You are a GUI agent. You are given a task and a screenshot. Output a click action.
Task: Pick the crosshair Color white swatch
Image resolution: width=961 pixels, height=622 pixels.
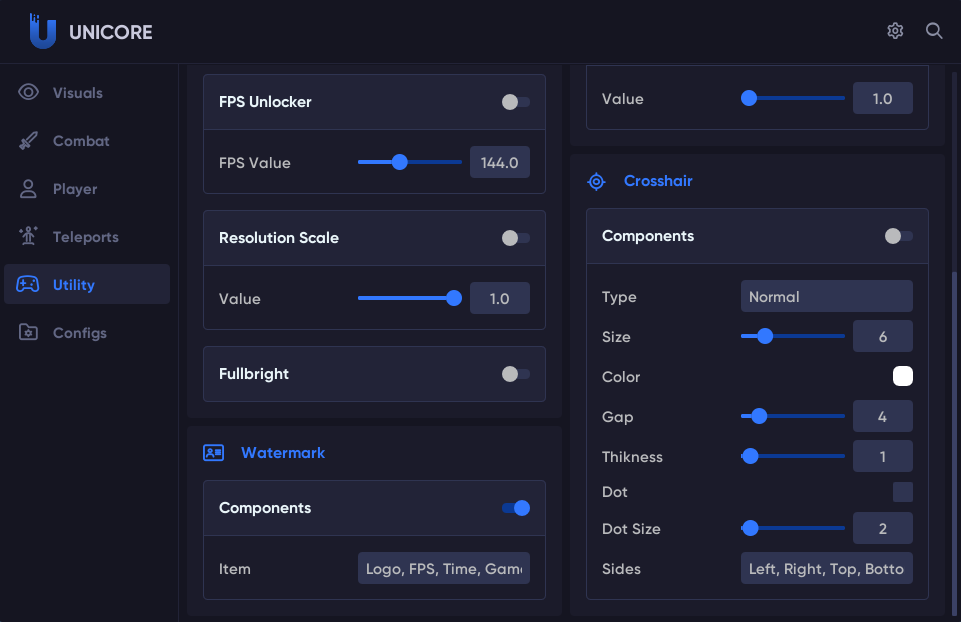[902, 376]
